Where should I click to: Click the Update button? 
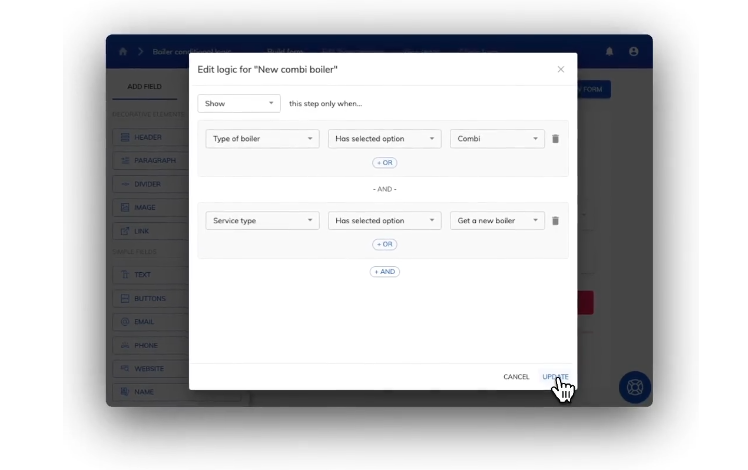pyautogui.click(x=555, y=376)
